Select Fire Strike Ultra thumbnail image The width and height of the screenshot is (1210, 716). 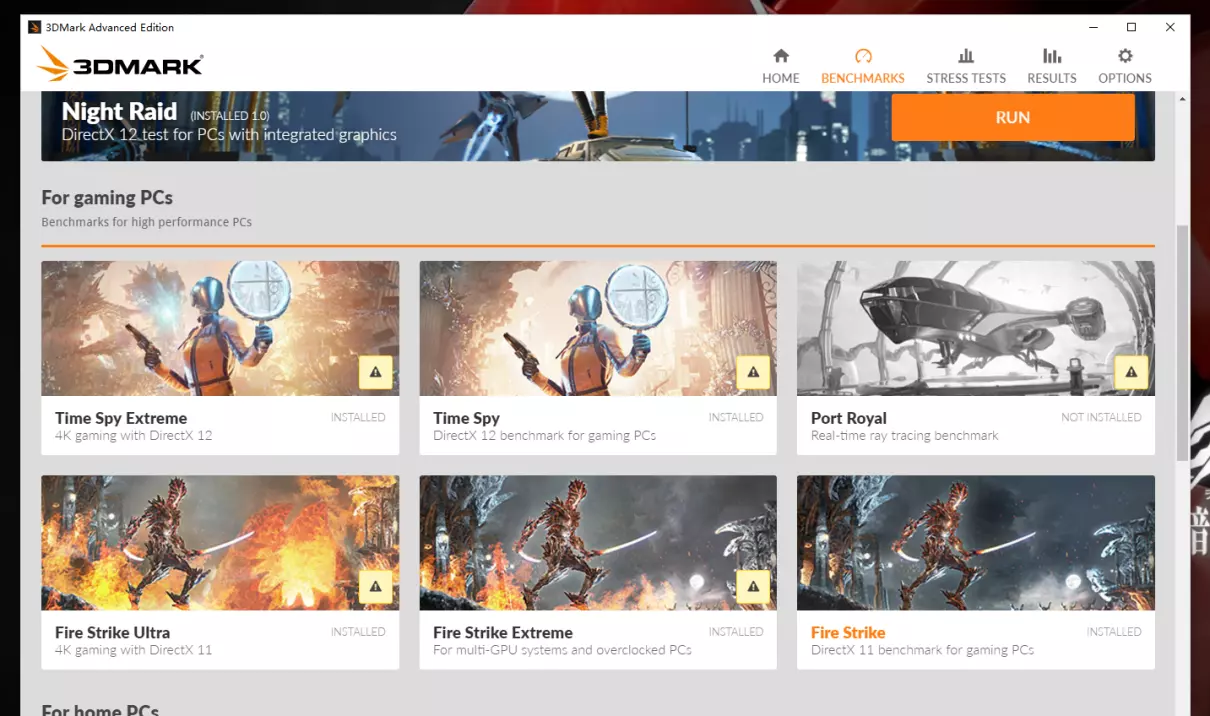[x=220, y=542]
